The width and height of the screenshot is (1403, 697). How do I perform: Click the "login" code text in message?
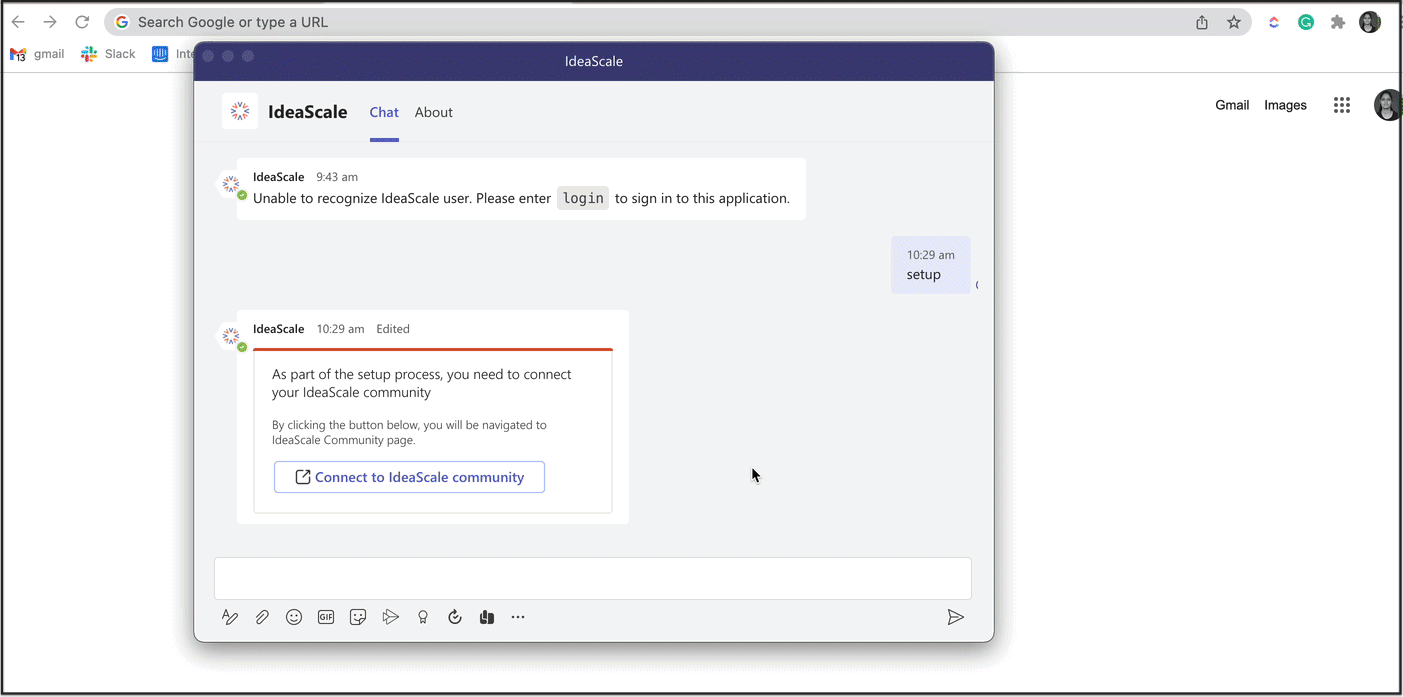tap(583, 198)
